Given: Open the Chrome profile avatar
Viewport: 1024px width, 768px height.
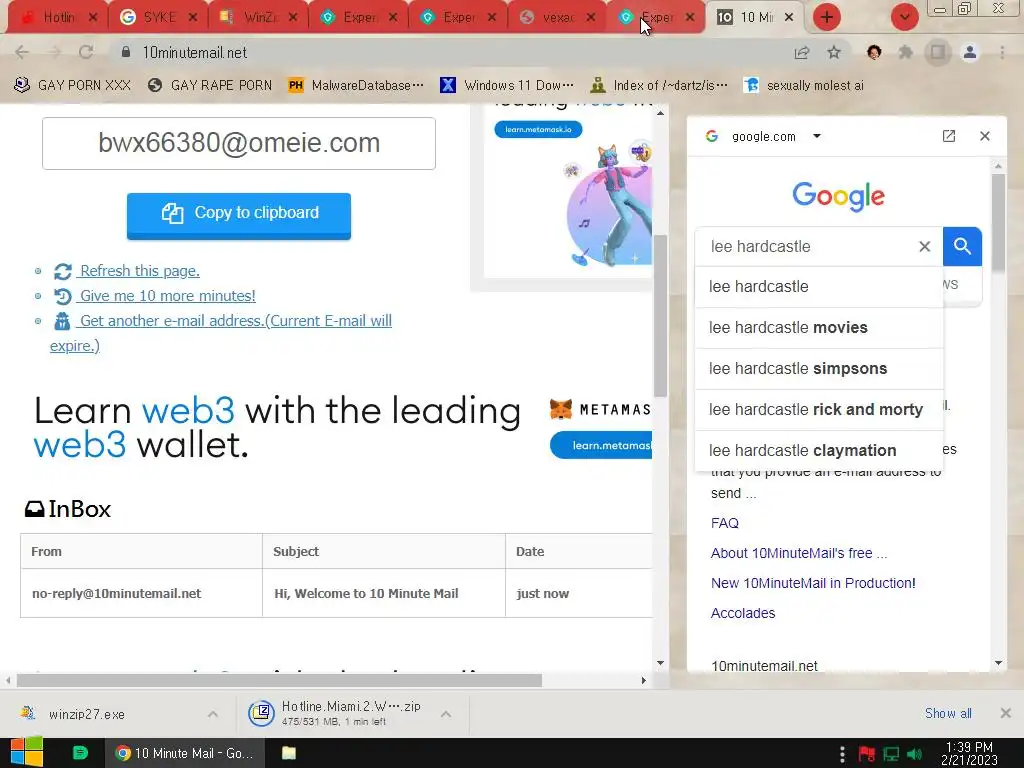Looking at the screenshot, I should click(x=970, y=52).
